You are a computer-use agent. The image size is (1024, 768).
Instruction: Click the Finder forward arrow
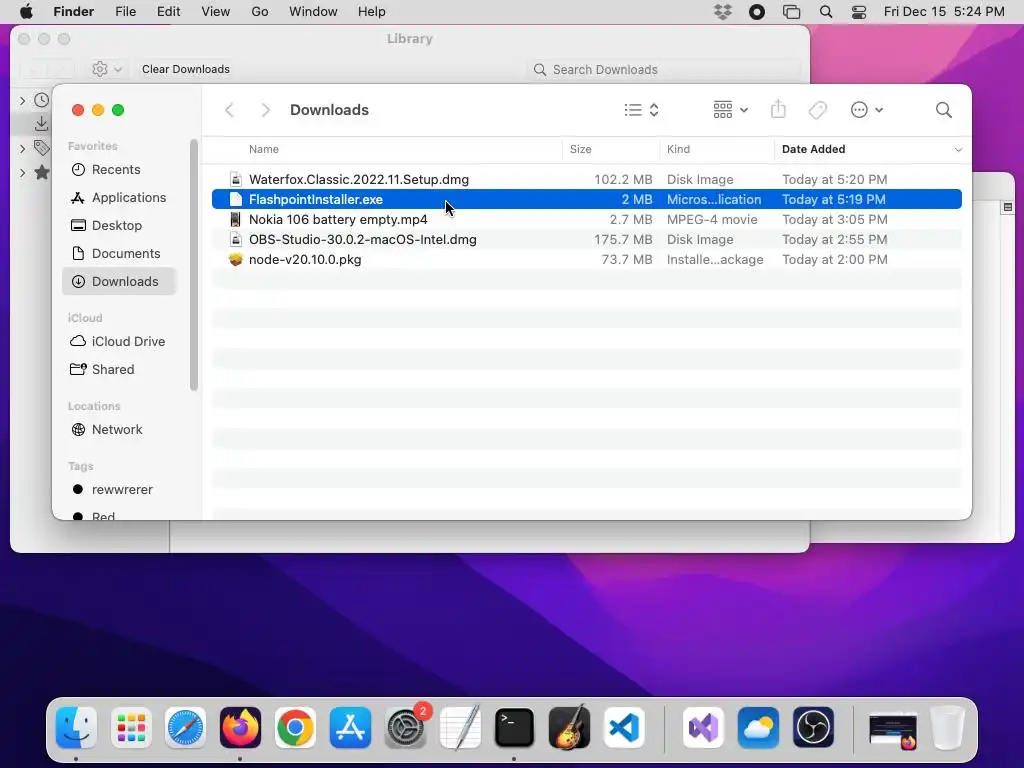pyautogui.click(x=265, y=110)
